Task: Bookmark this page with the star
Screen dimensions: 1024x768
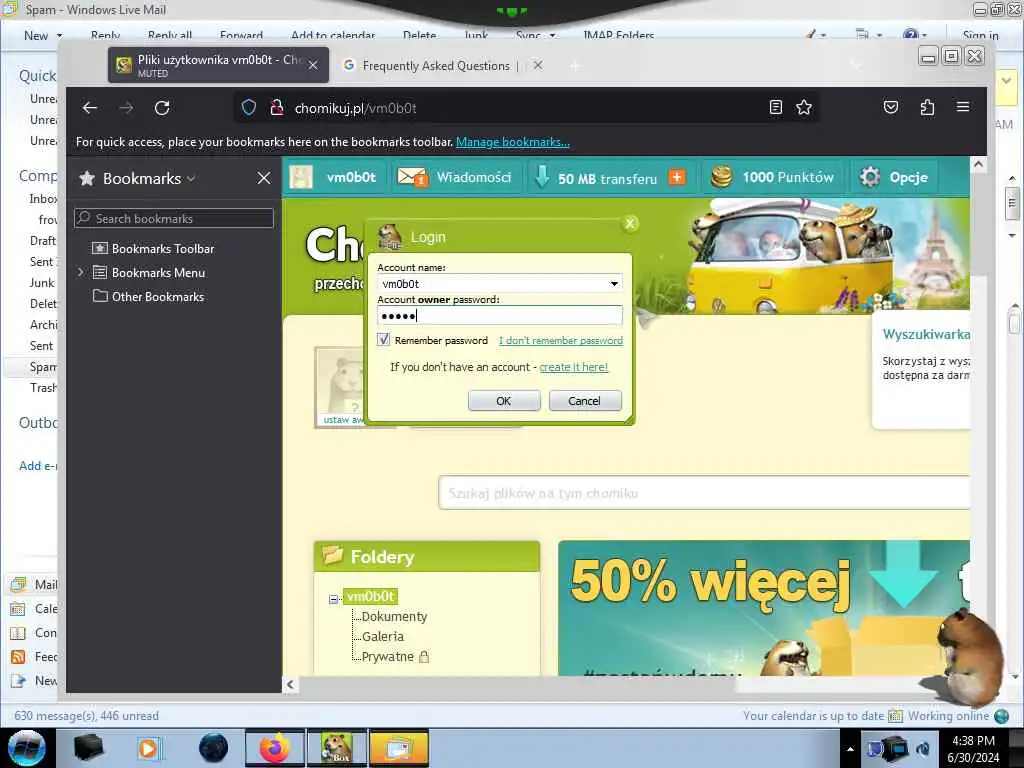Action: coord(804,107)
